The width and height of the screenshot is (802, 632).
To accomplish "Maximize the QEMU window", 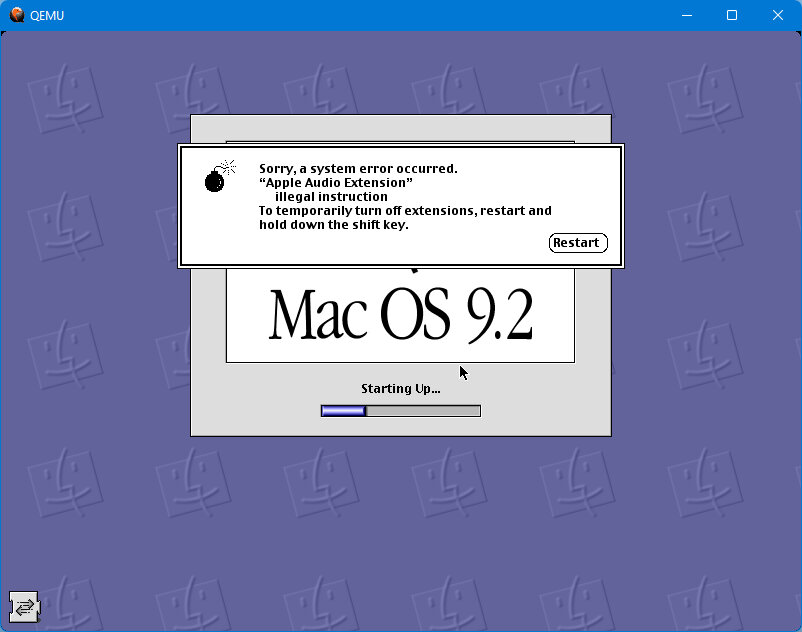I will tap(732, 15).
